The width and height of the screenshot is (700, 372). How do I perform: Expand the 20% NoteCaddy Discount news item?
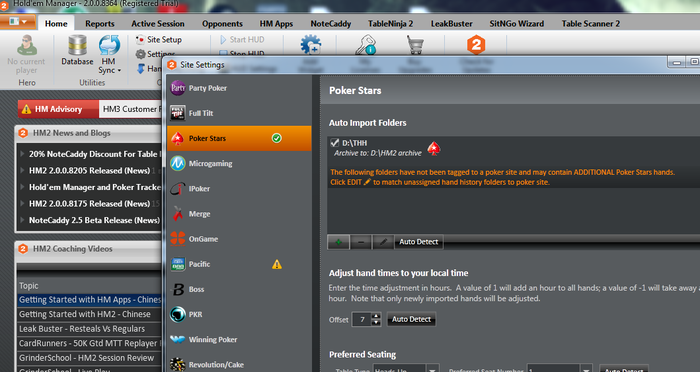click(22, 154)
